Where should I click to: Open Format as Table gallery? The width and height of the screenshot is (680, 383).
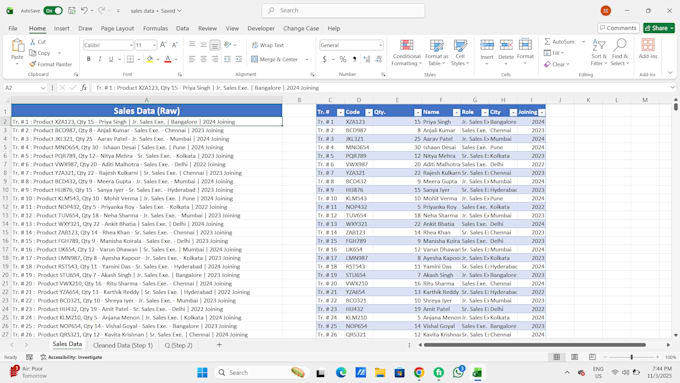(x=436, y=52)
